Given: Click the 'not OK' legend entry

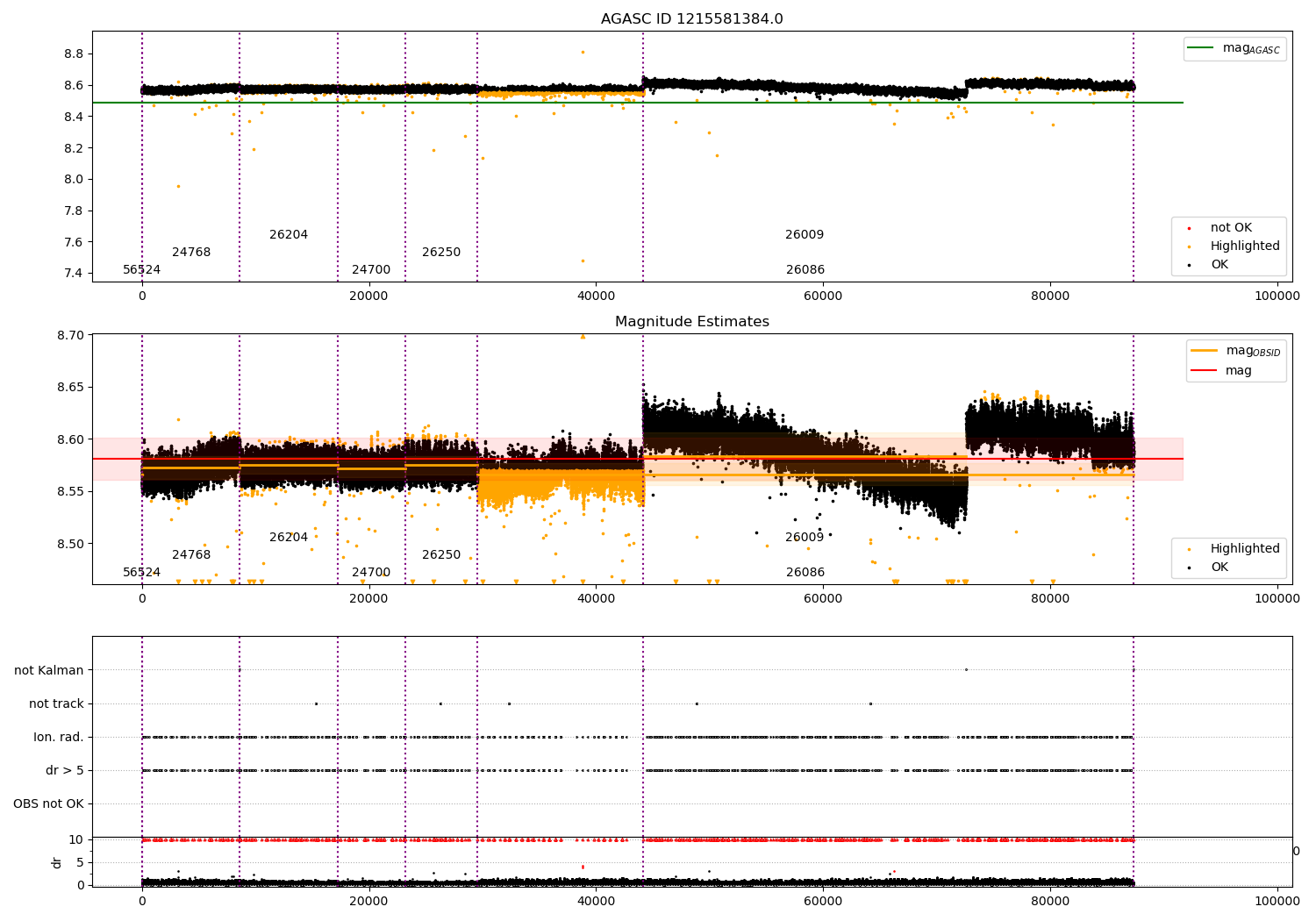Looking at the screenshot, I should coord(1231,228).
